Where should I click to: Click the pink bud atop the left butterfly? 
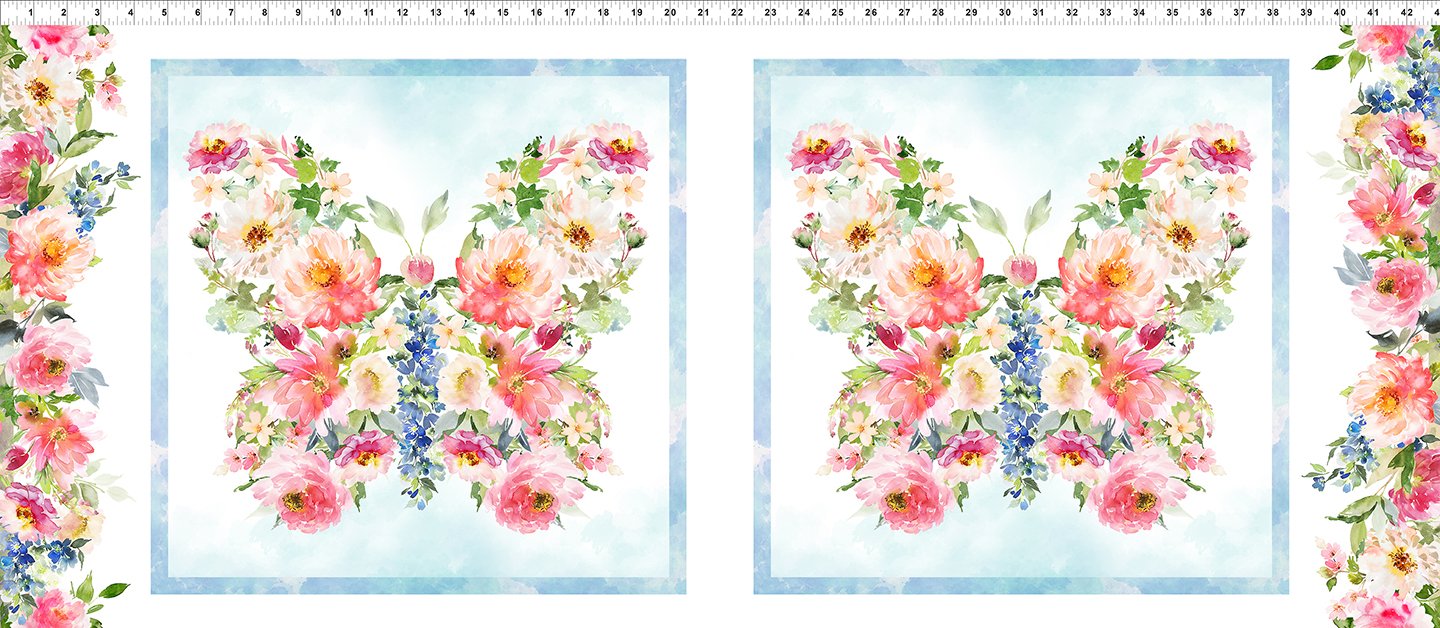pos(418,269)
